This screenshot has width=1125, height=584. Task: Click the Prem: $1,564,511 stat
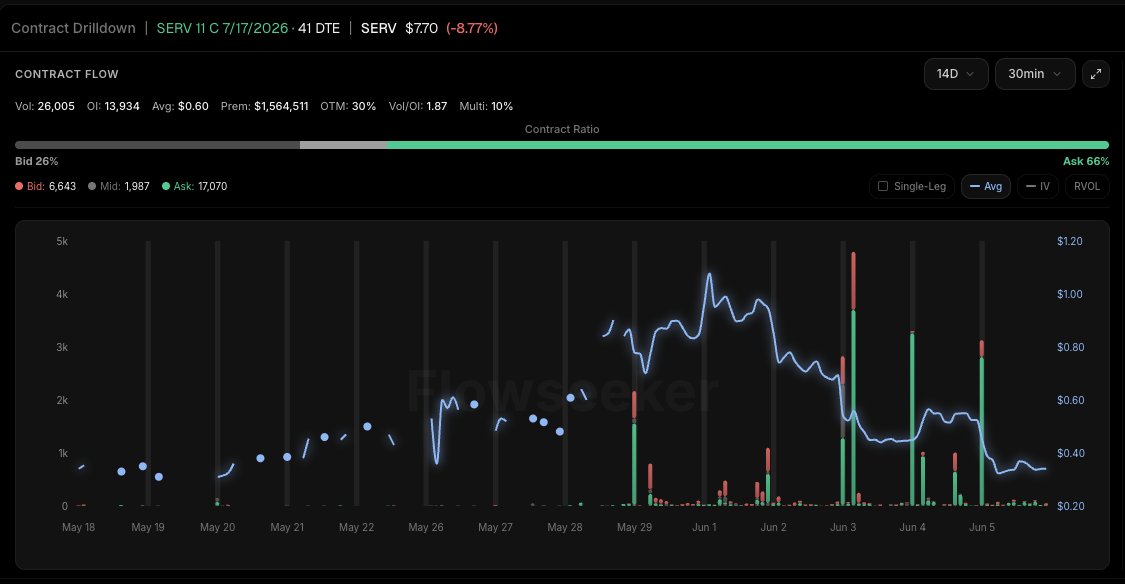click(265, 106)
